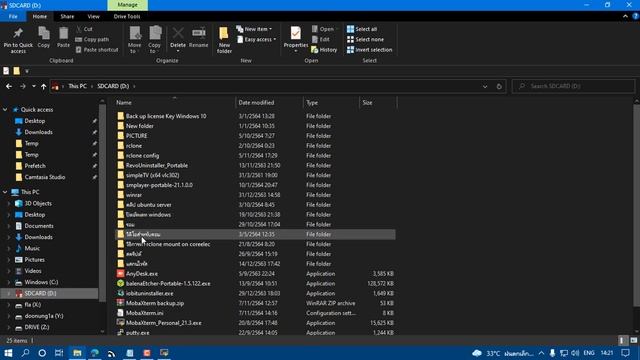Switch to the Home ribbon tab

40,16
